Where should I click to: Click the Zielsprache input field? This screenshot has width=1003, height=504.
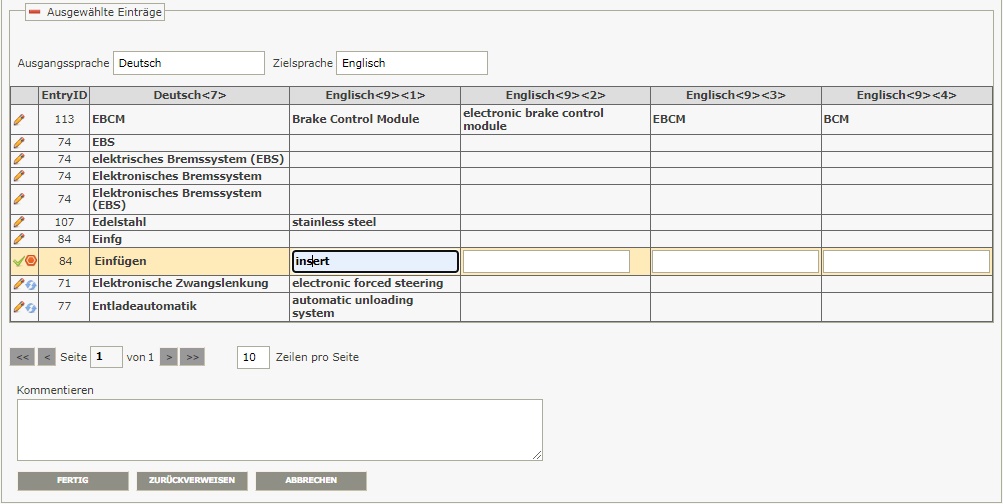(411, 63)
